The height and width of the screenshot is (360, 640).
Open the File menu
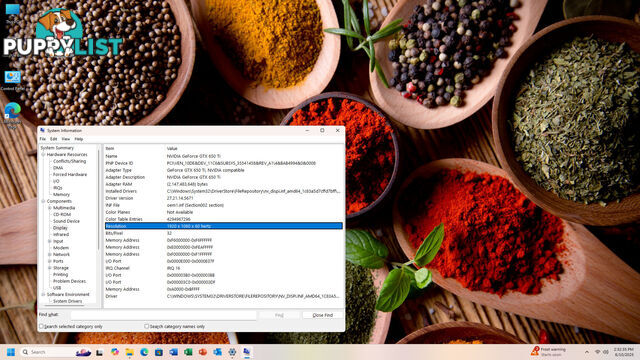click(x=42, y=139)
